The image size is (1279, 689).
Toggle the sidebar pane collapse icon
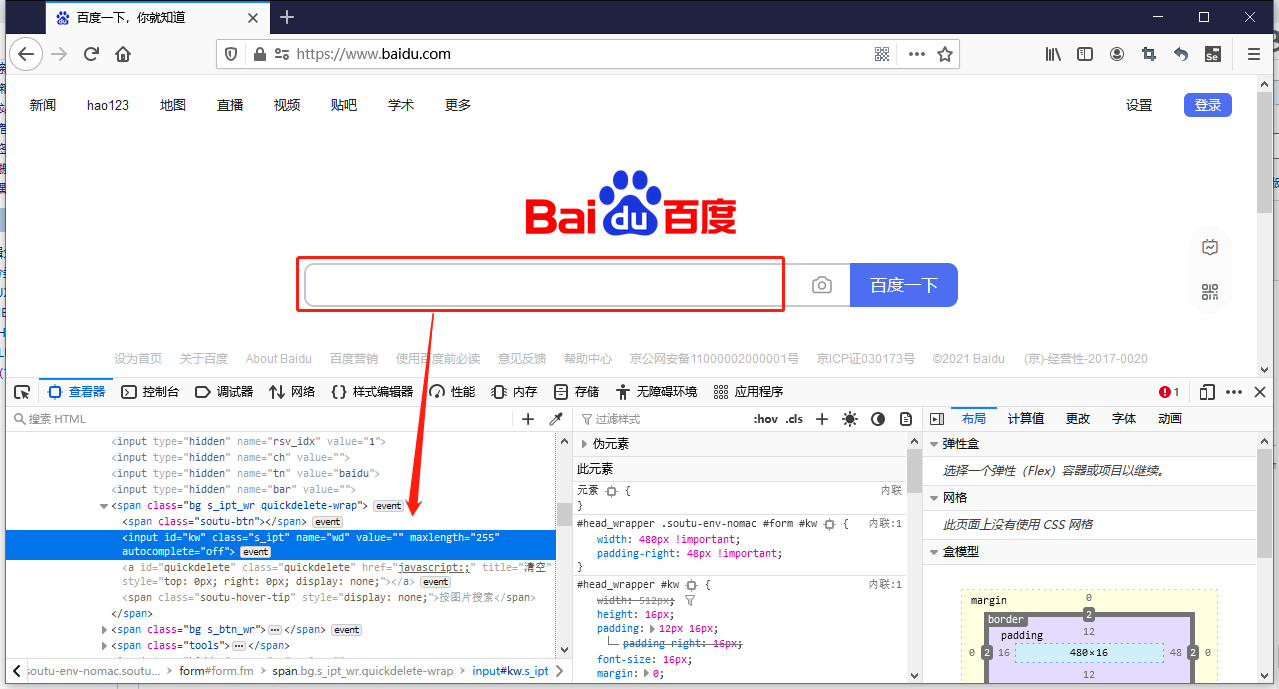[937, 419]
